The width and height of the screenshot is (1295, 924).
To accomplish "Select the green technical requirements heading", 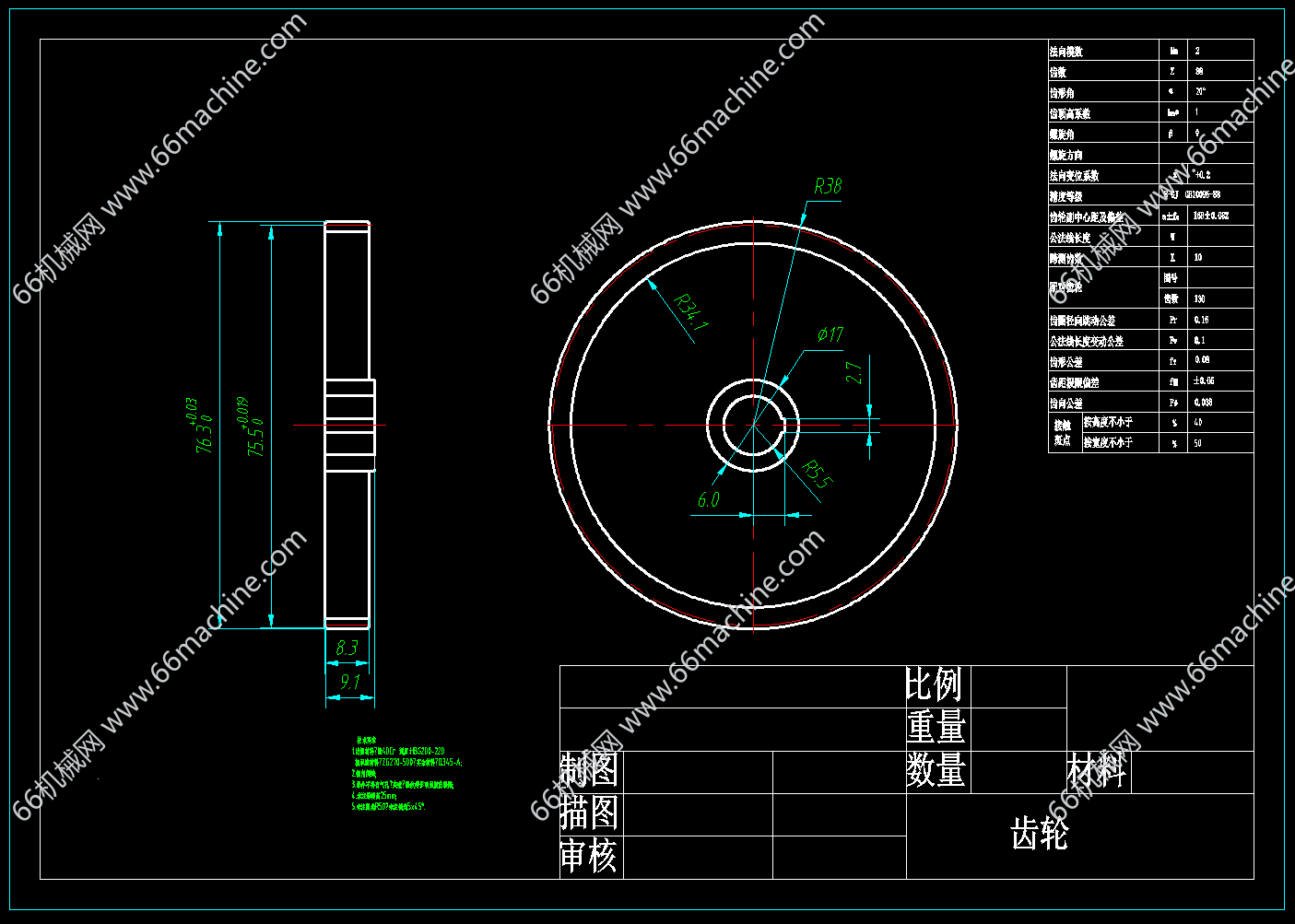I will (x=366, y=740).
